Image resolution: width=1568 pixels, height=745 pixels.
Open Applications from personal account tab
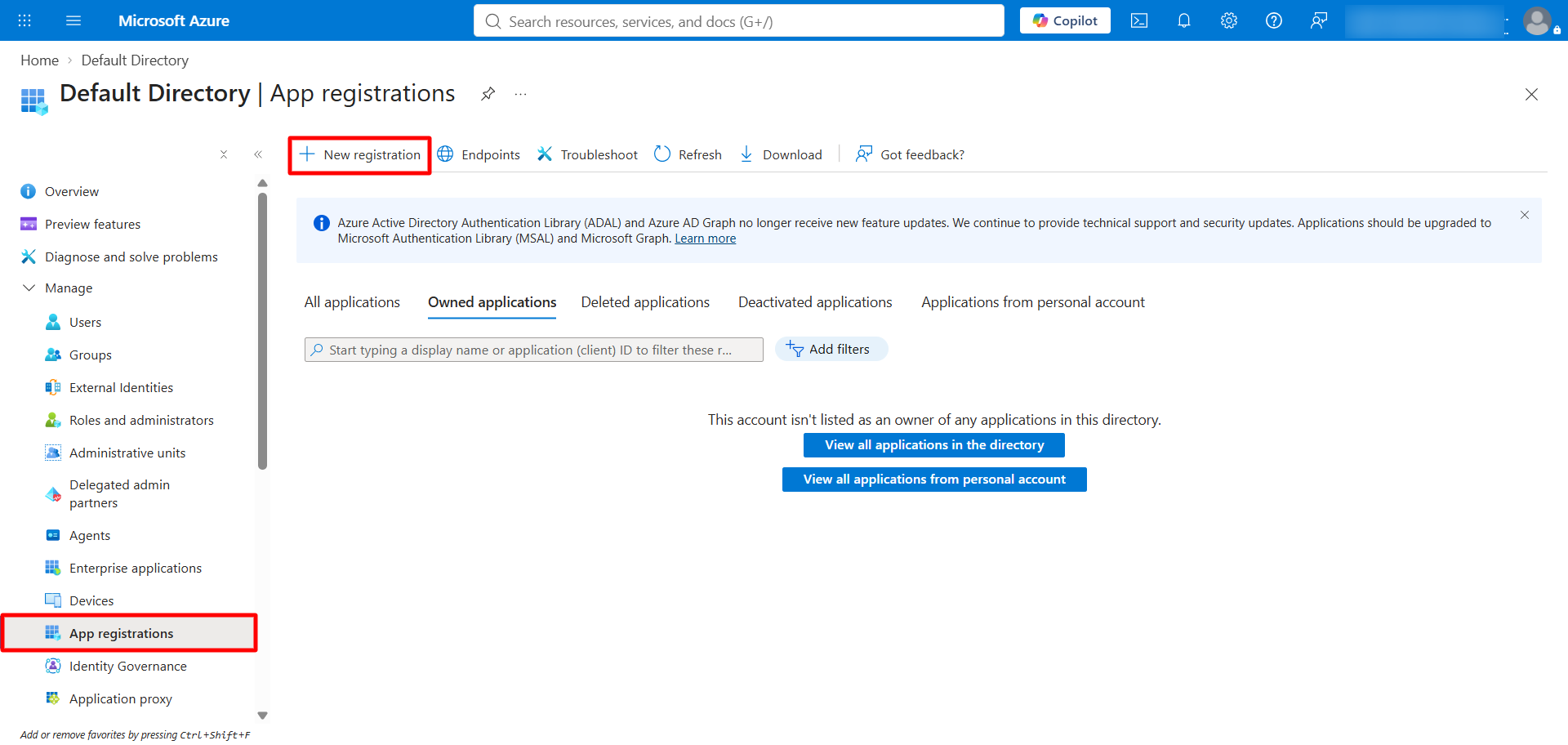(1033, 302)
